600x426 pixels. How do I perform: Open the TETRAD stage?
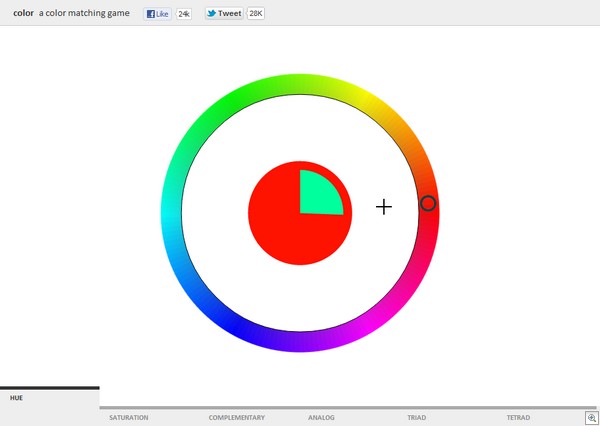click(518, 417)
